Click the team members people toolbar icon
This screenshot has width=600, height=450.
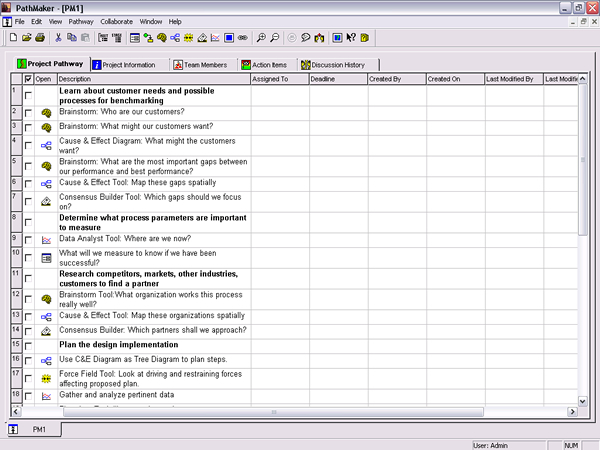point(319,38)
